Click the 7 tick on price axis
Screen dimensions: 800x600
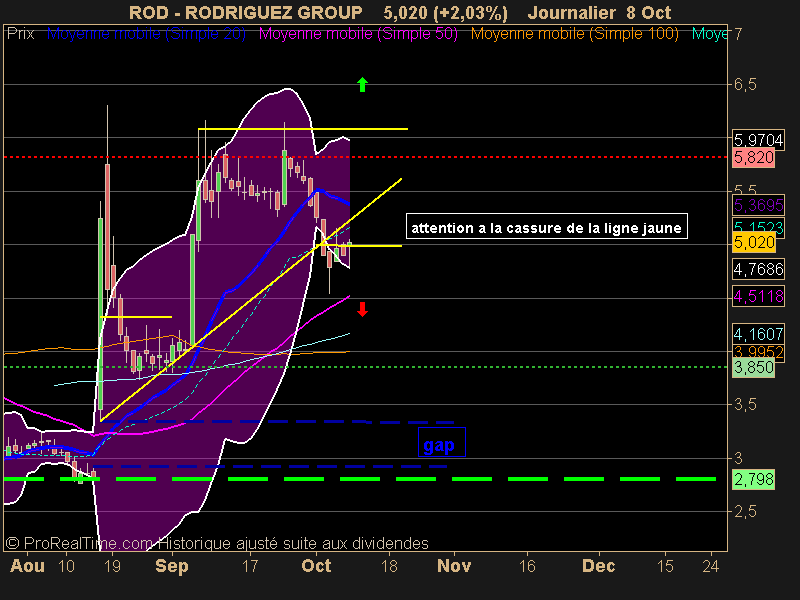pos(738,34)
